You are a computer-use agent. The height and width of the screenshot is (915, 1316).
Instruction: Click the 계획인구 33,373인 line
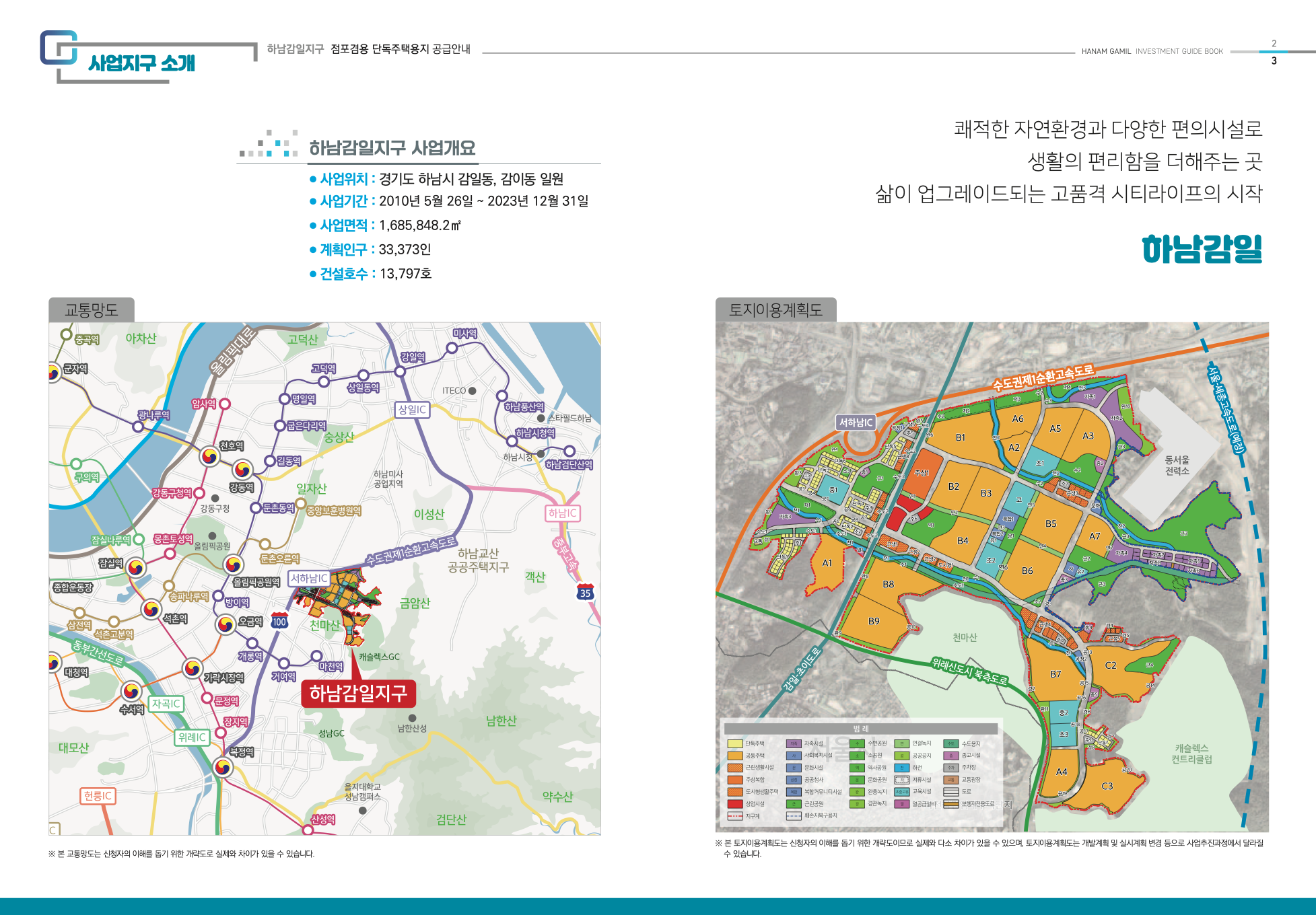pos(370,249)
